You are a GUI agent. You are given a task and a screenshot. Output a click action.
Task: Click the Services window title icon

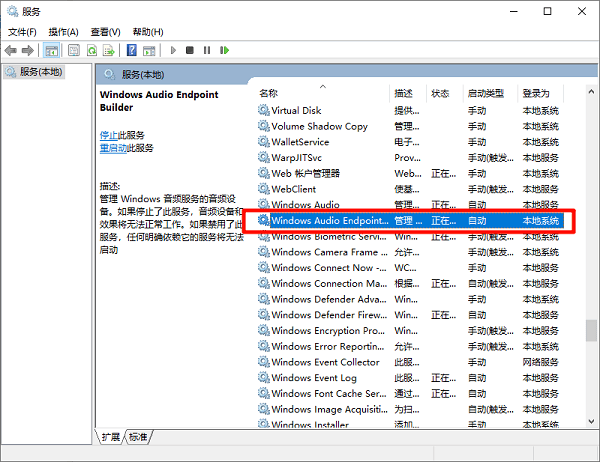13,11
